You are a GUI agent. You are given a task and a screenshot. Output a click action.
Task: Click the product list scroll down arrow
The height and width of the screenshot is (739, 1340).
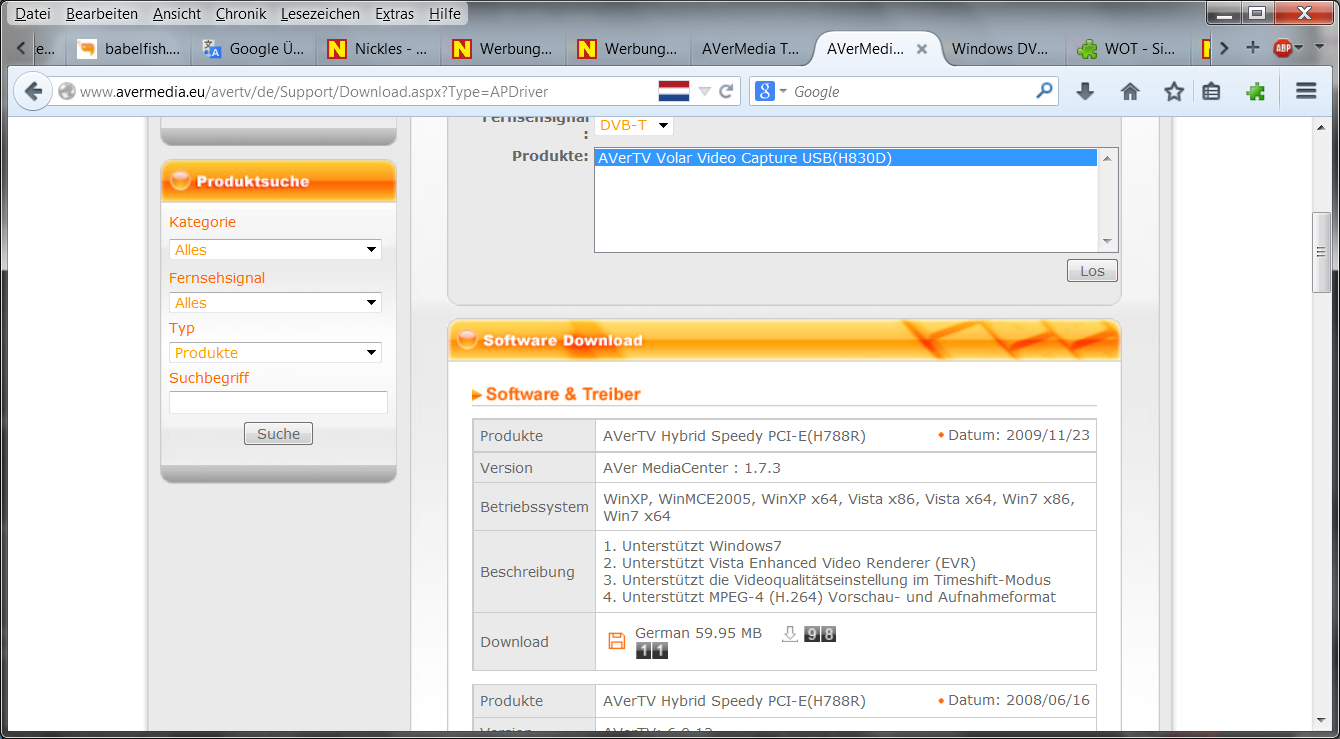[x=1107, y=241]
